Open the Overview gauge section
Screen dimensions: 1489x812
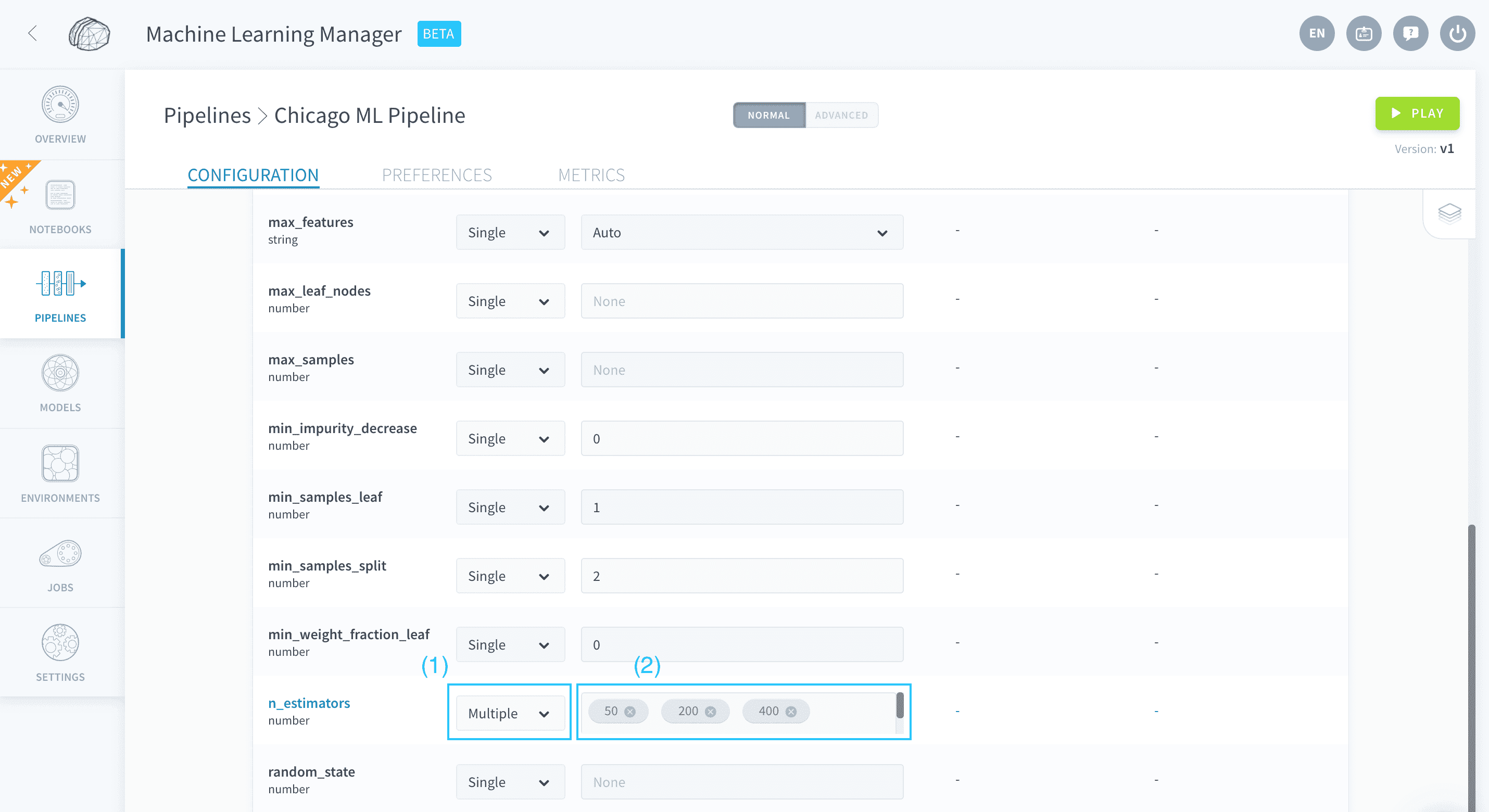coord(60,115)
